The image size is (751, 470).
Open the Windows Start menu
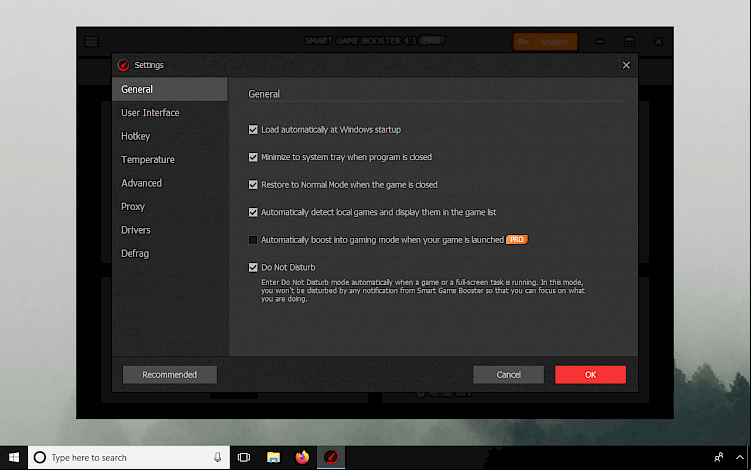[x=14, y=458]
